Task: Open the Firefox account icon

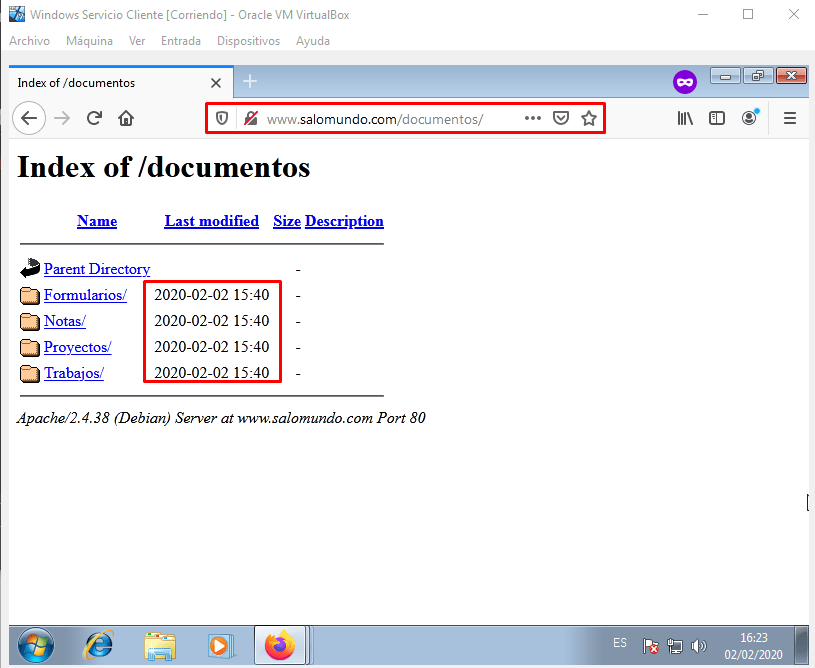Action: pyautogui.click(x=749, y=118)
